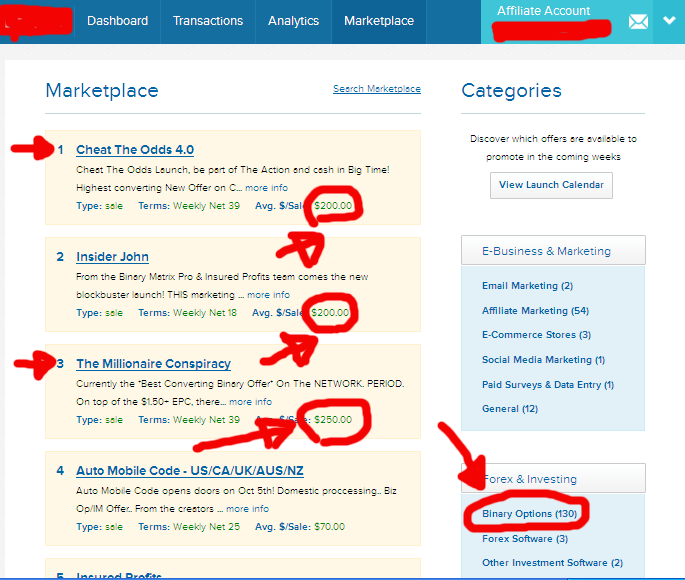Open Paid Surveys & Data Entry (1)

pyautogui.click(x=548, y=385)
